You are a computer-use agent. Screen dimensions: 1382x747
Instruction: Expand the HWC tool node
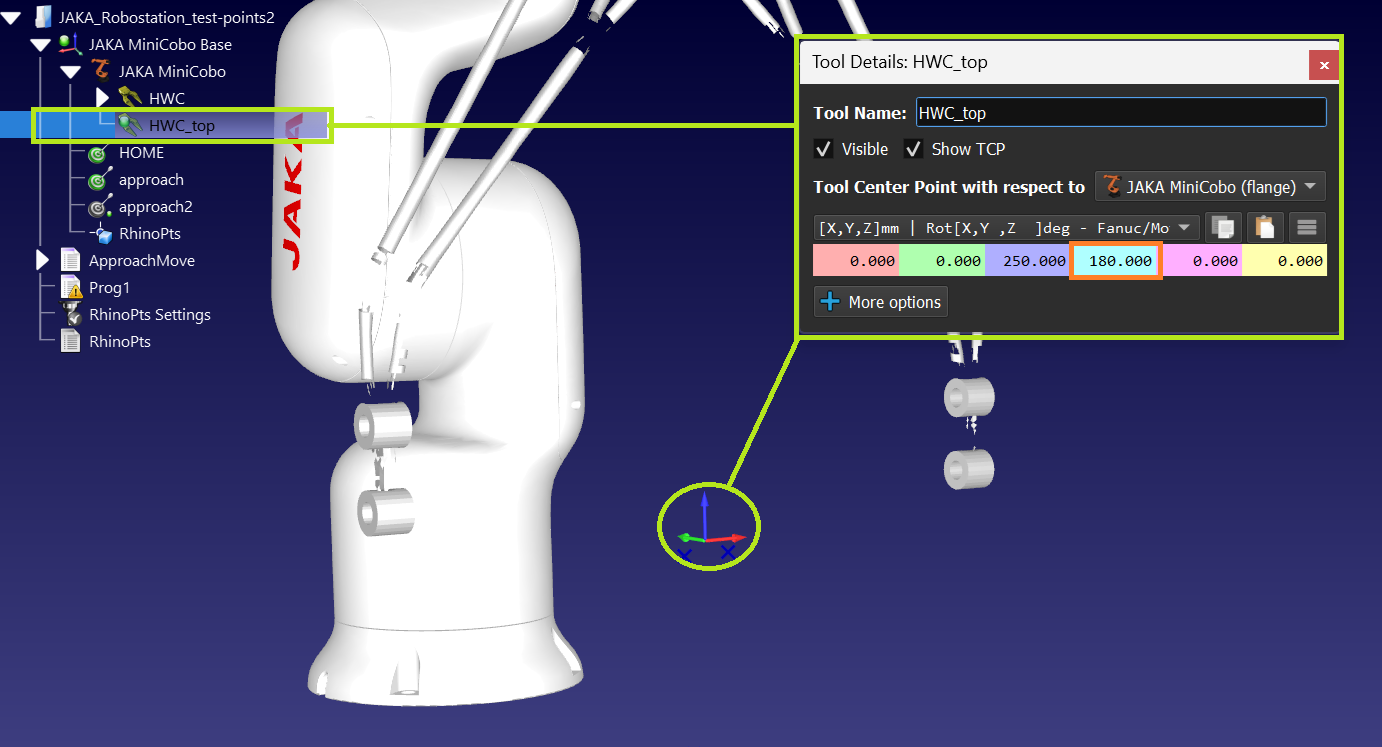(102, 98)
